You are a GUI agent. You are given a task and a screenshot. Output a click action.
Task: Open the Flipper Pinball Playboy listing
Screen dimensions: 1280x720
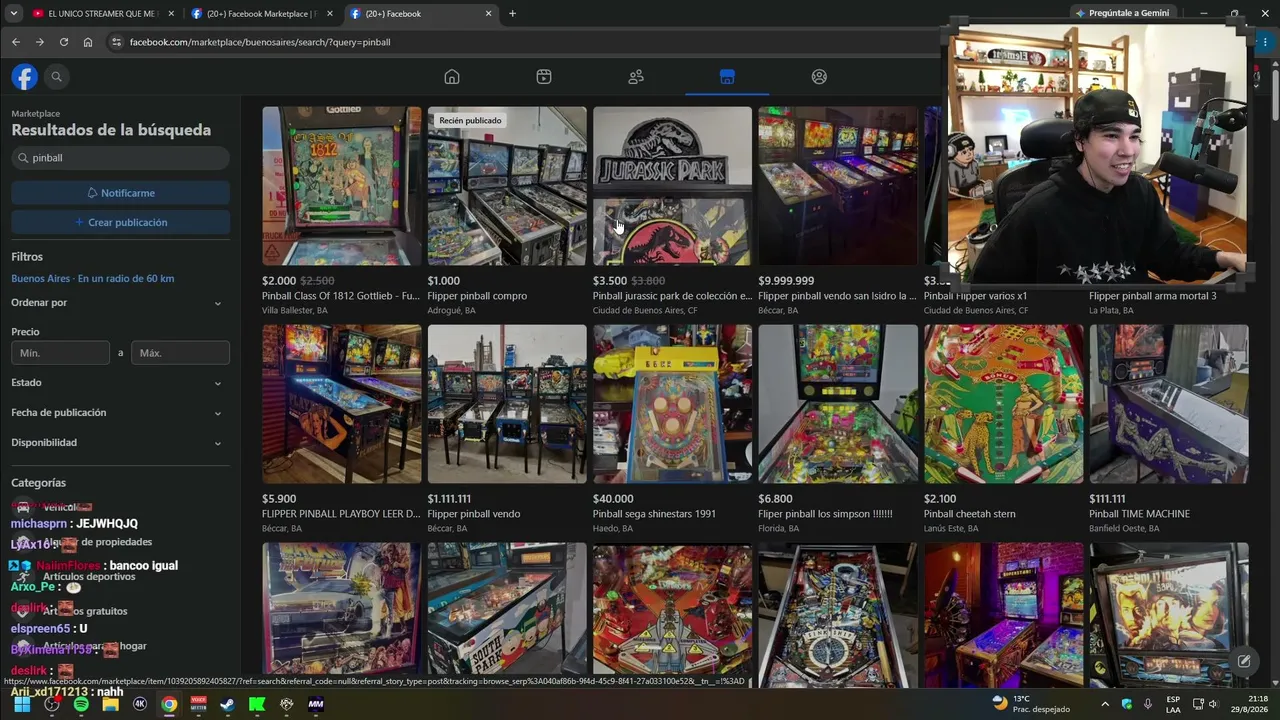[342, 404]
